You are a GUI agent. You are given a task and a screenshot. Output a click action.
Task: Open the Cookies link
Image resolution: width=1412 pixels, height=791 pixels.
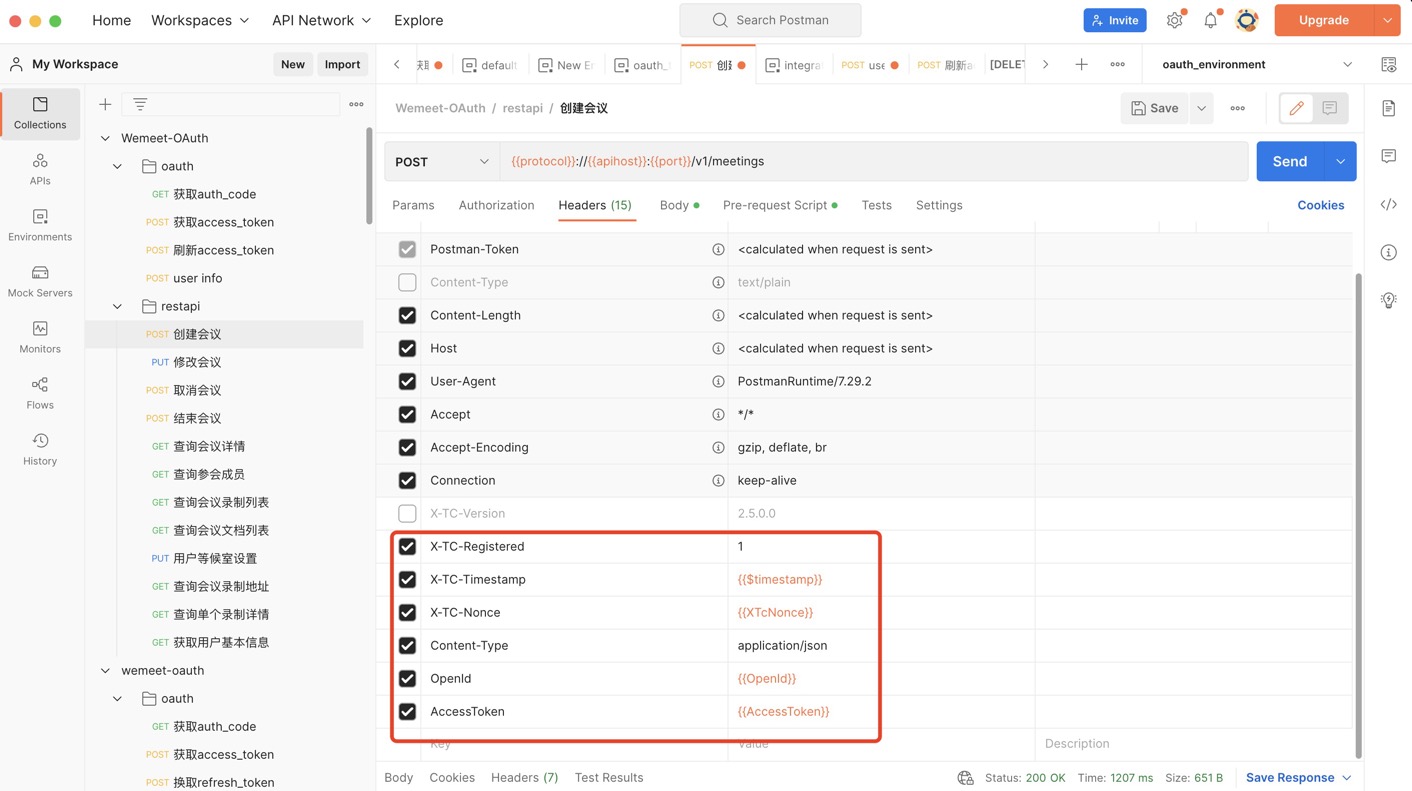pos(1321,205)
